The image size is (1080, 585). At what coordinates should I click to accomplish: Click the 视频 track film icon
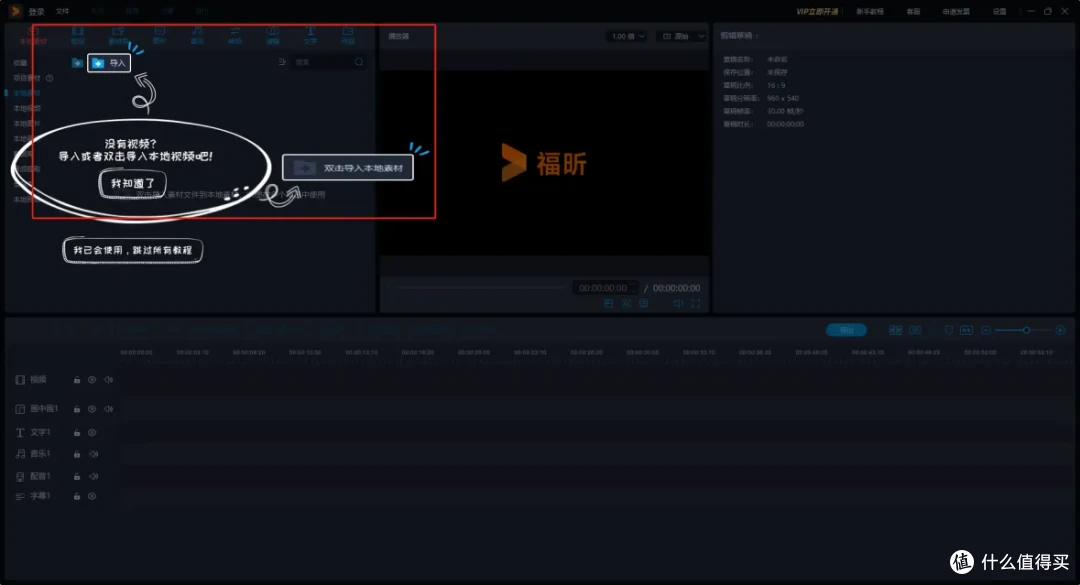coord(20,380)
